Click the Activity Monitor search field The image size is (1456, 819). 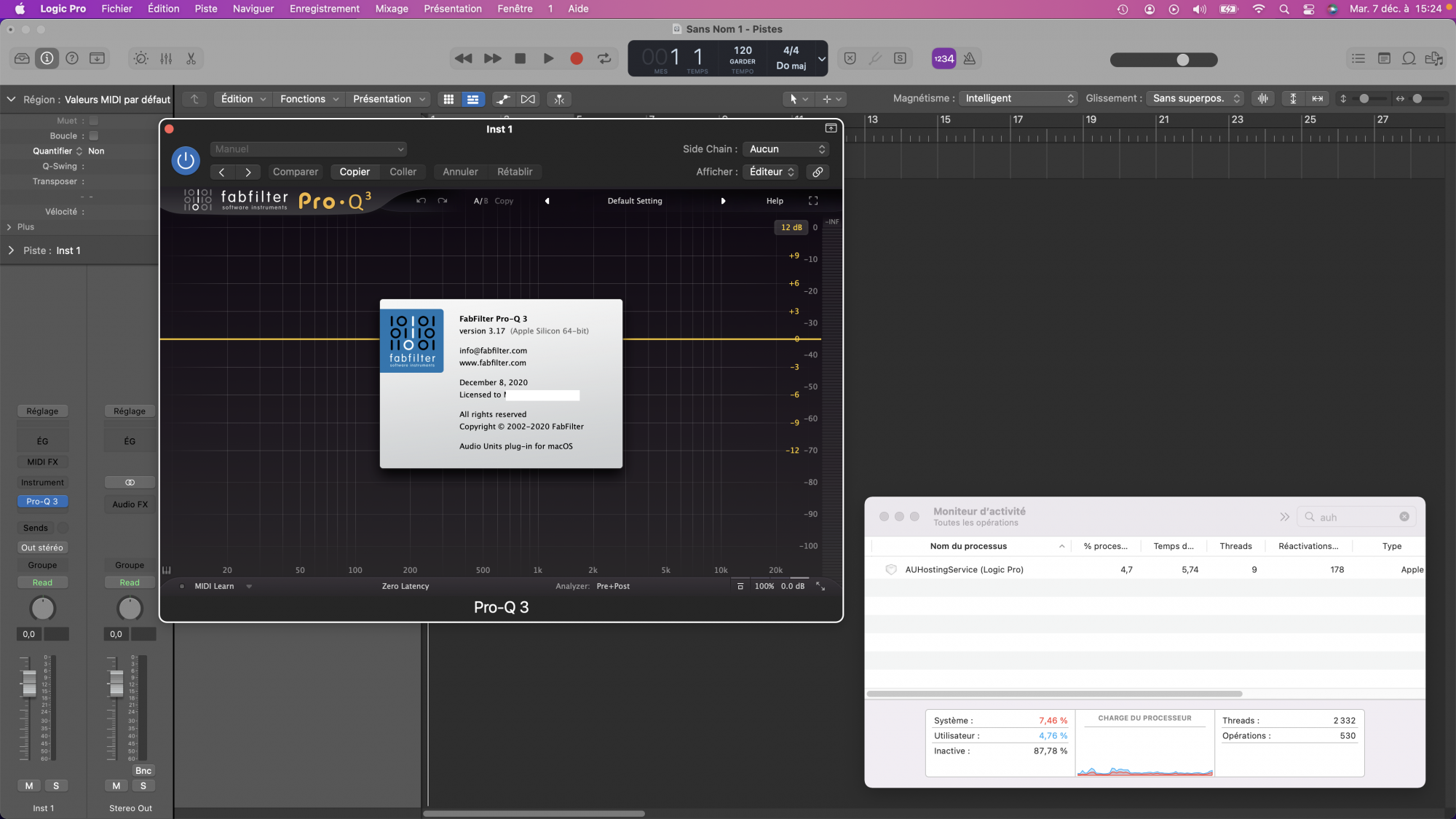pyautogui.click(x=1355, y=517)
